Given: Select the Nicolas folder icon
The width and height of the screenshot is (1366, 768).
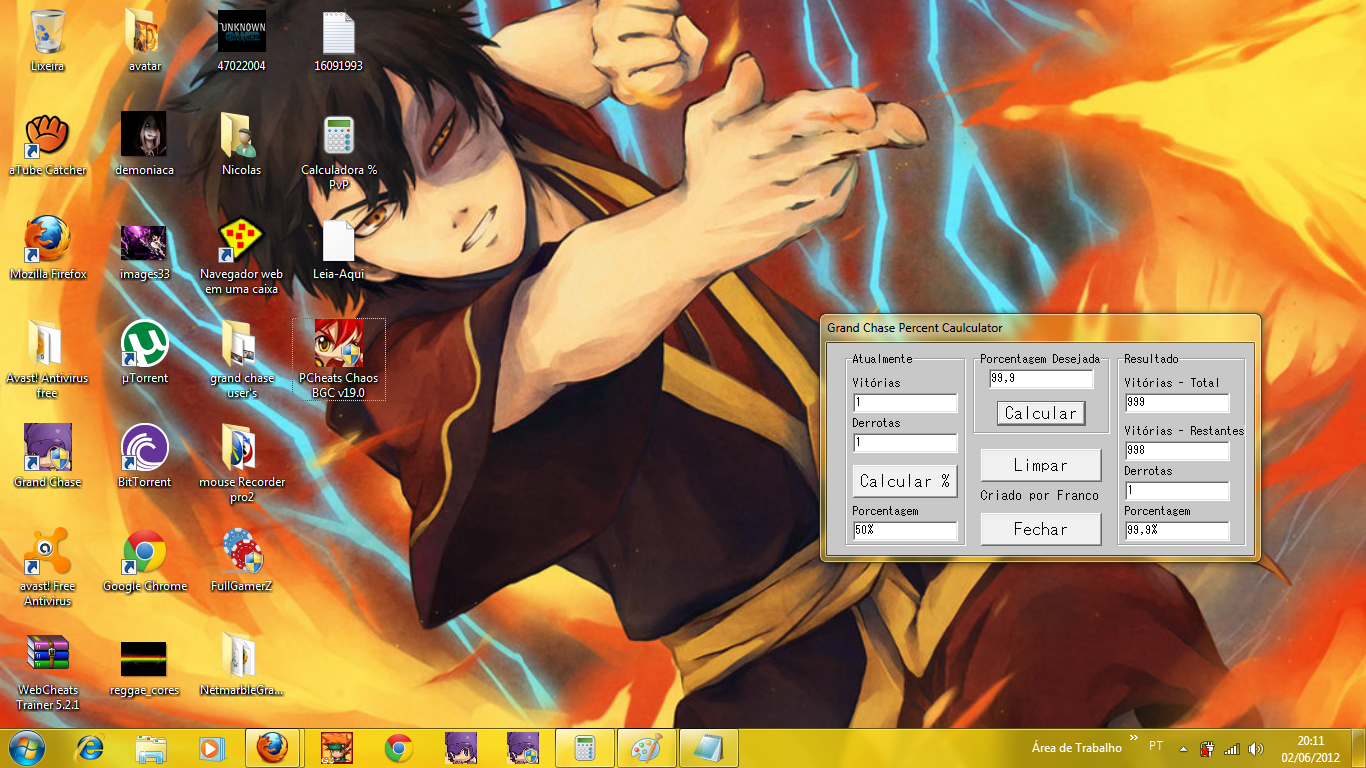Looking at the screenshot, I should click(241, 145).
